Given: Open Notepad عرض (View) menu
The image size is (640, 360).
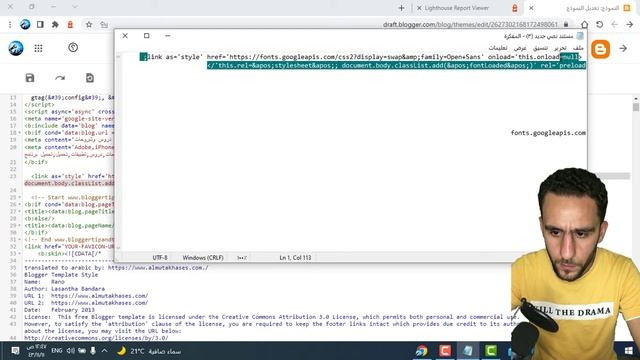Looking at the screenshot, I should point(520,48).
